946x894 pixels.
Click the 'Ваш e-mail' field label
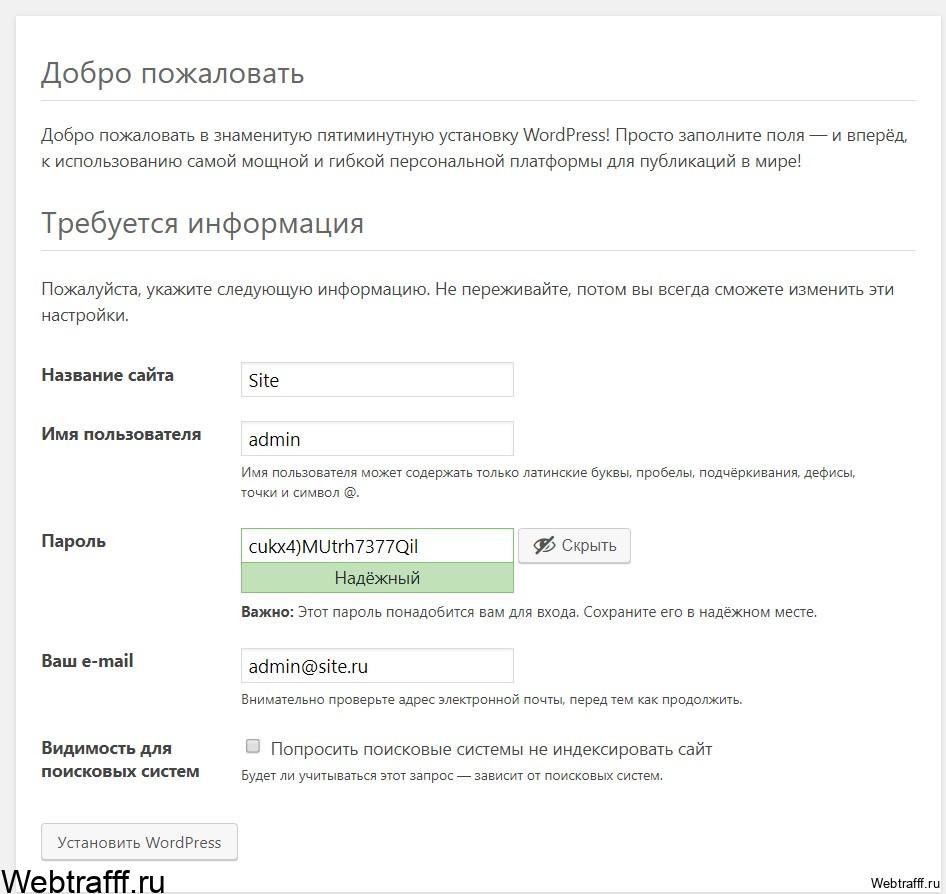point(87,661)
